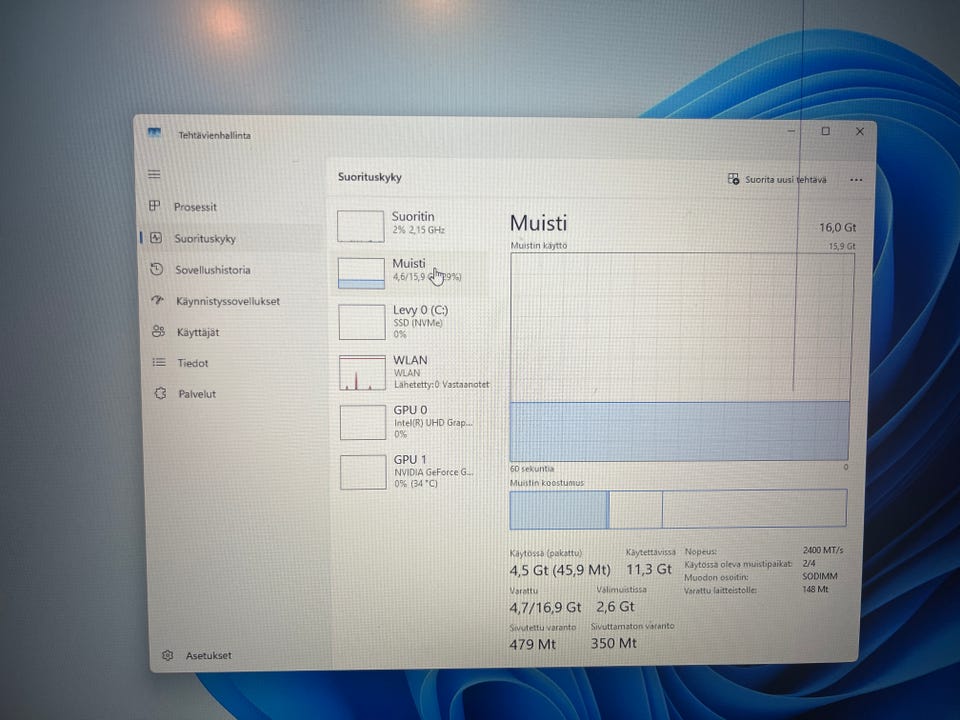
Task: Click the 4,5 Gt (45,9 Mt) value
Action: (x=560, y=570)
